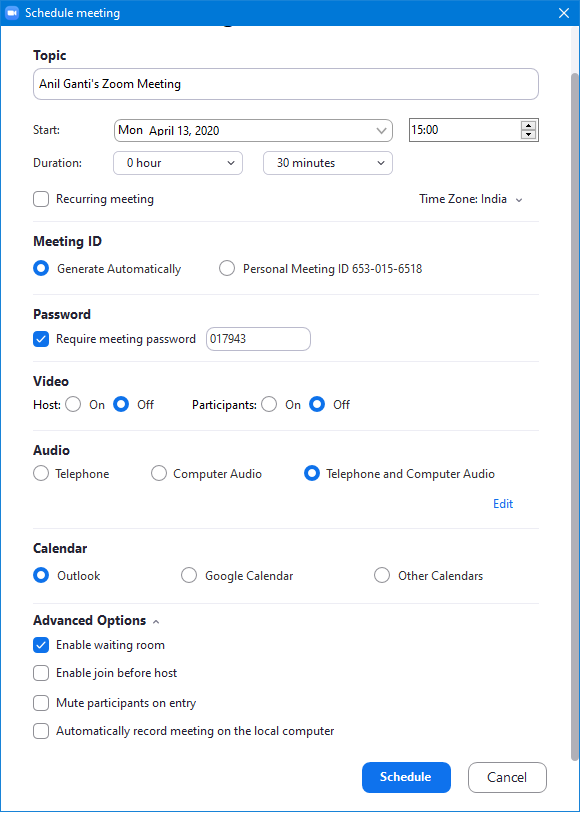Open the 0 hour duration dropdown

(179, 165)
